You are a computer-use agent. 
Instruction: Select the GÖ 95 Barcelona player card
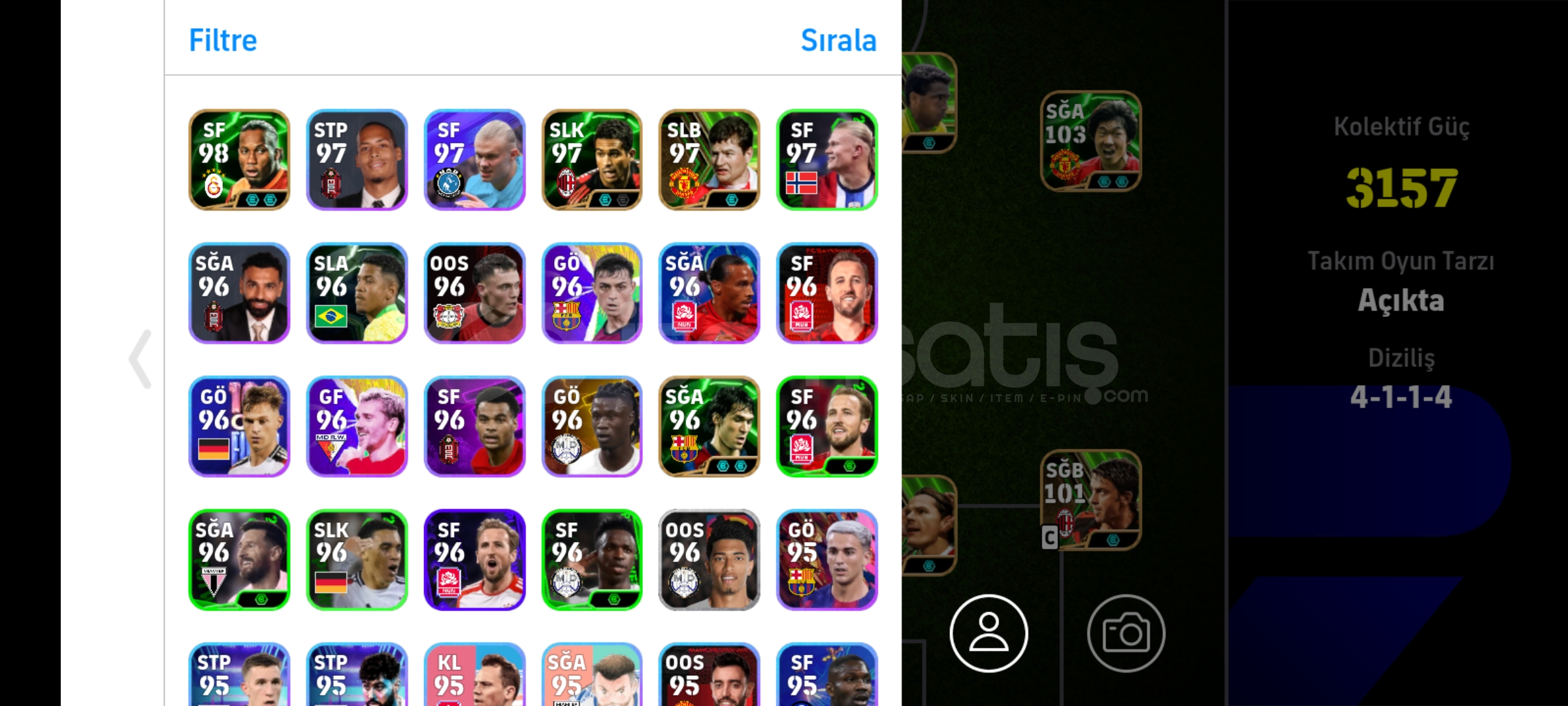pyautogui.click(x=827, y=560)
